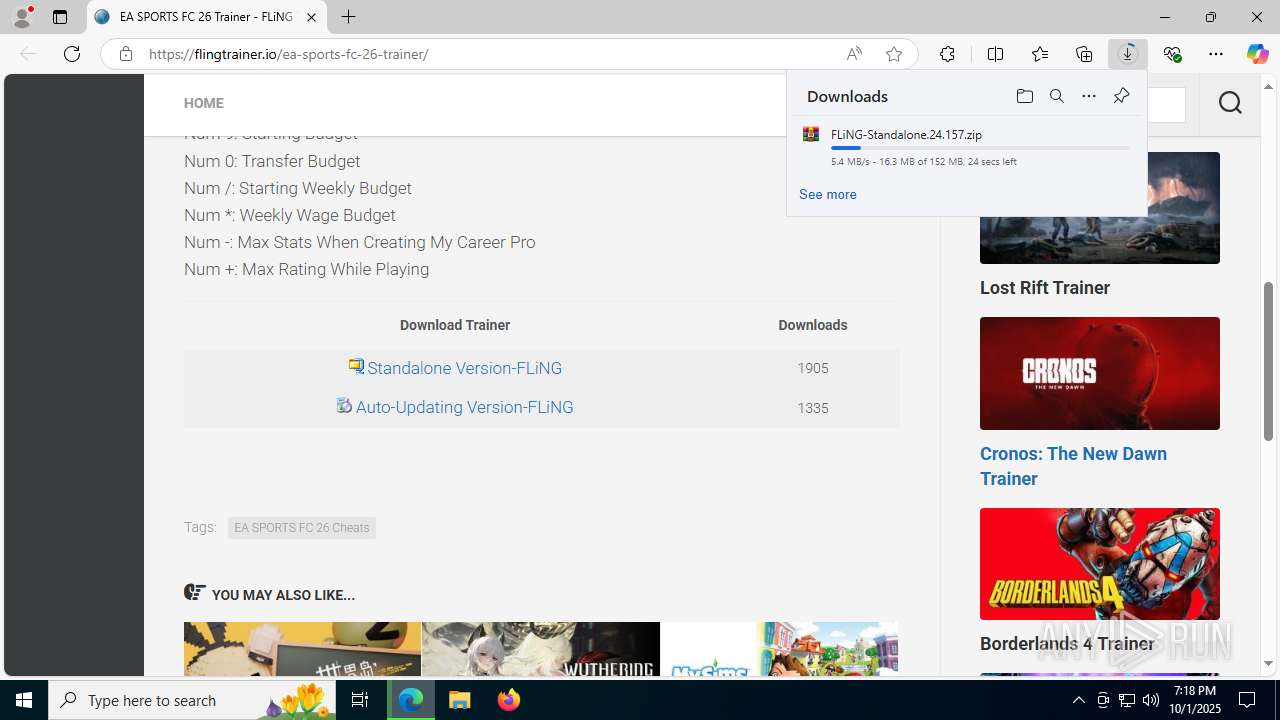The width and height of the screenshot is (1280, 720).
Task: Open the Extensions puzzle icon
Action: point(947,54)
